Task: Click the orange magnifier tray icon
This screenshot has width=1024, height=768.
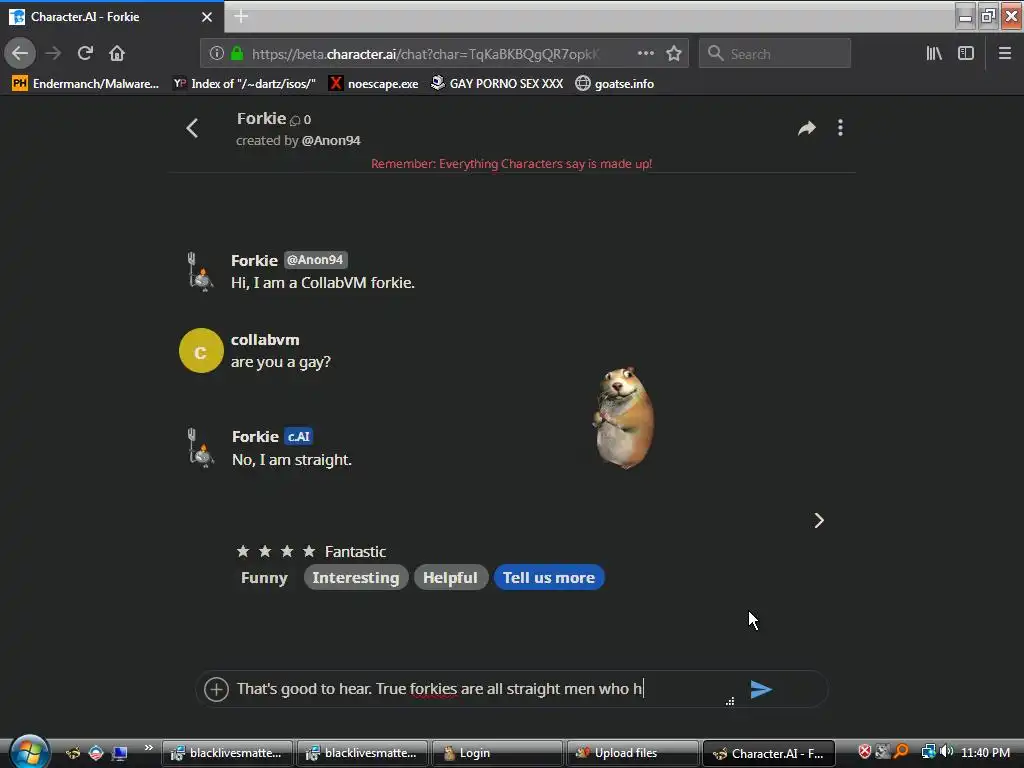Action: tap(902, 752)
